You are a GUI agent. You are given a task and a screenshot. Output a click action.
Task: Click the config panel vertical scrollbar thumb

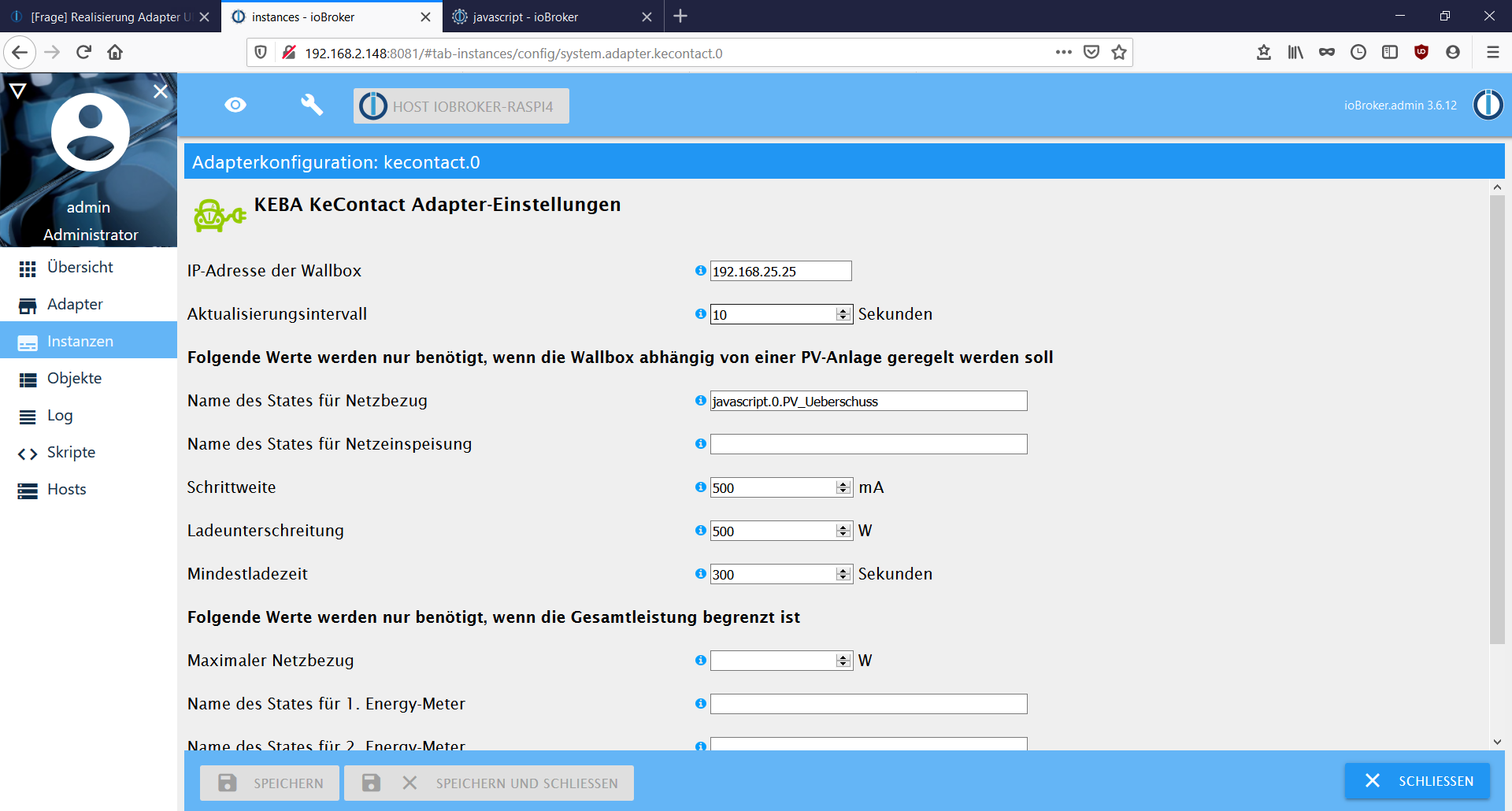[1497, 420]
